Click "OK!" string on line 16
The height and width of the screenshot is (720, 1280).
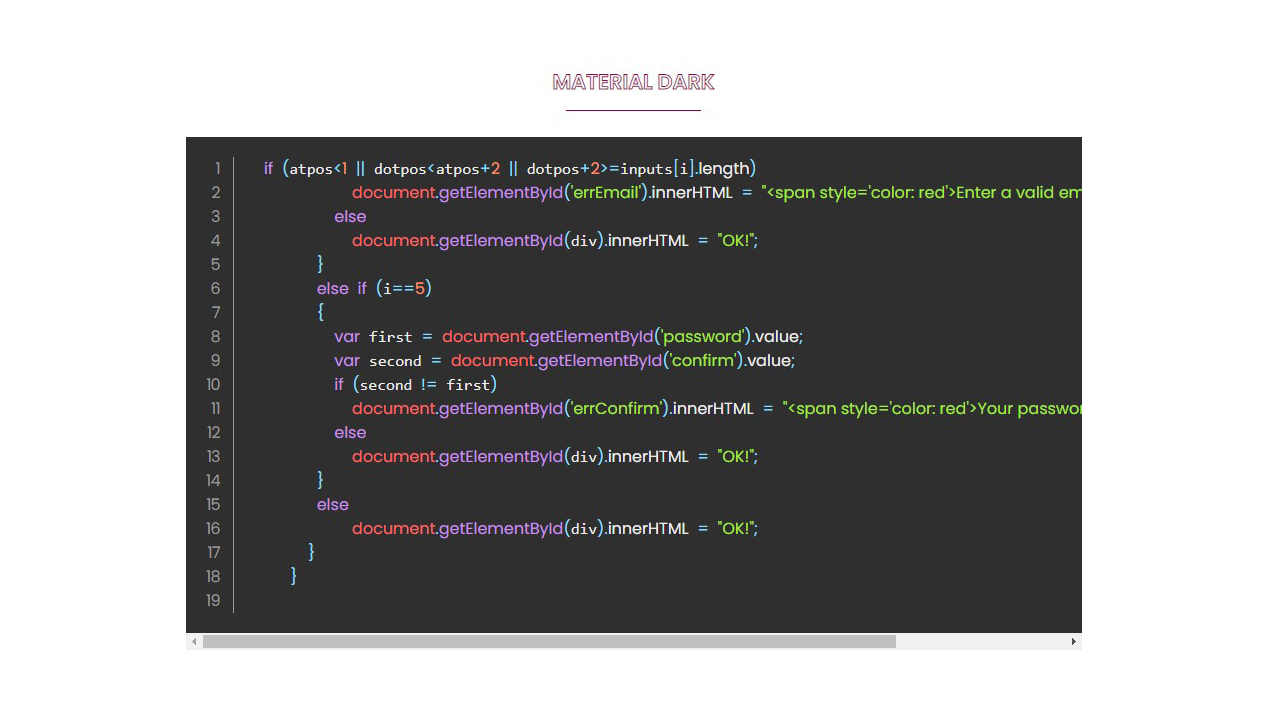point(735,528)
